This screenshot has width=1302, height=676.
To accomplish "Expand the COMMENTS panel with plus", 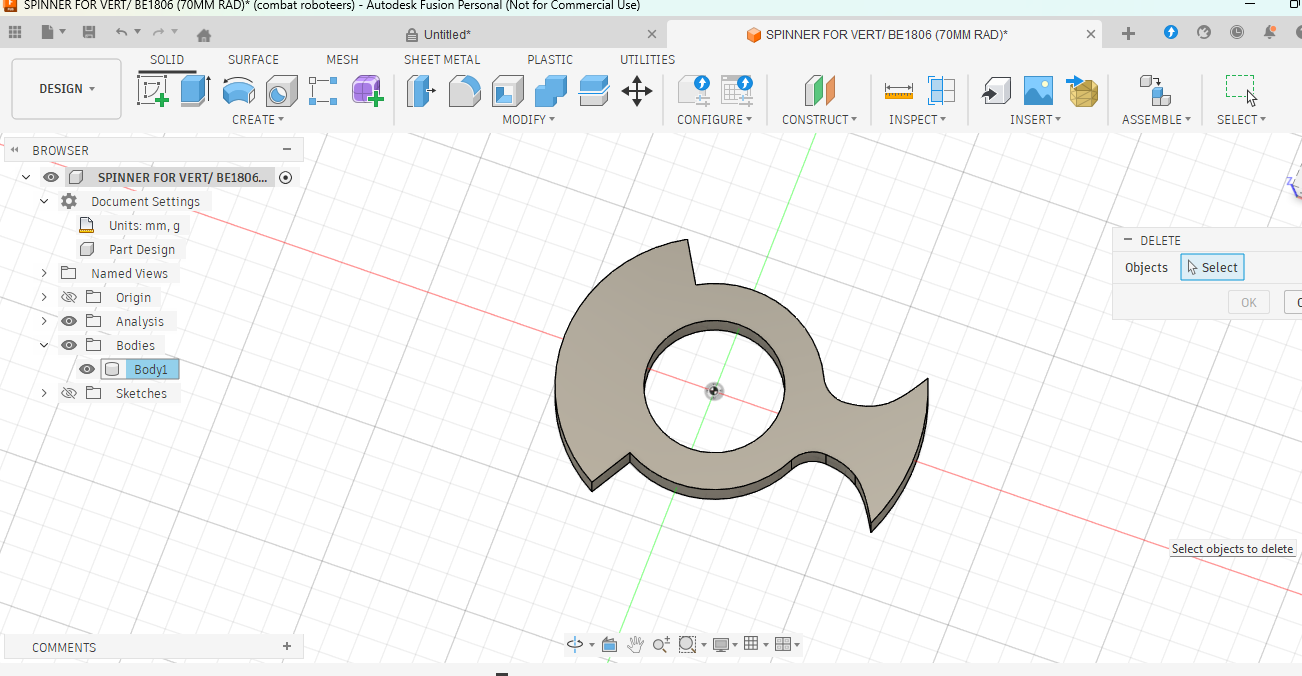I will 287,647.
